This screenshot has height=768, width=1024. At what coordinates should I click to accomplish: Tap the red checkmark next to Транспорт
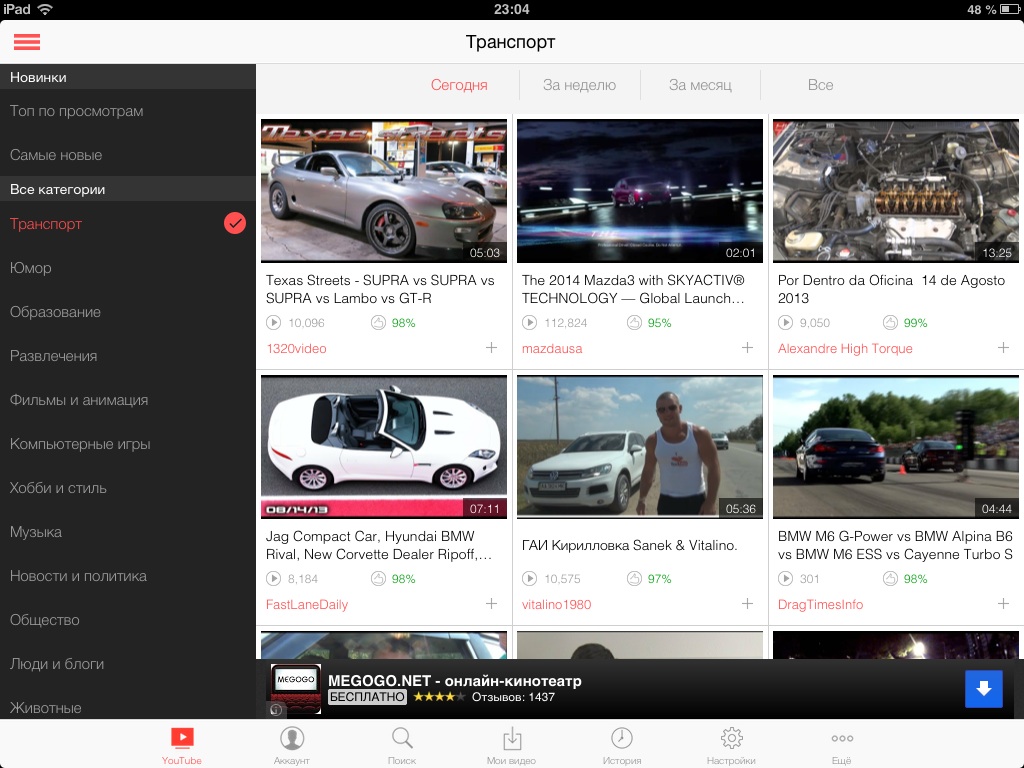click(235, 223)
